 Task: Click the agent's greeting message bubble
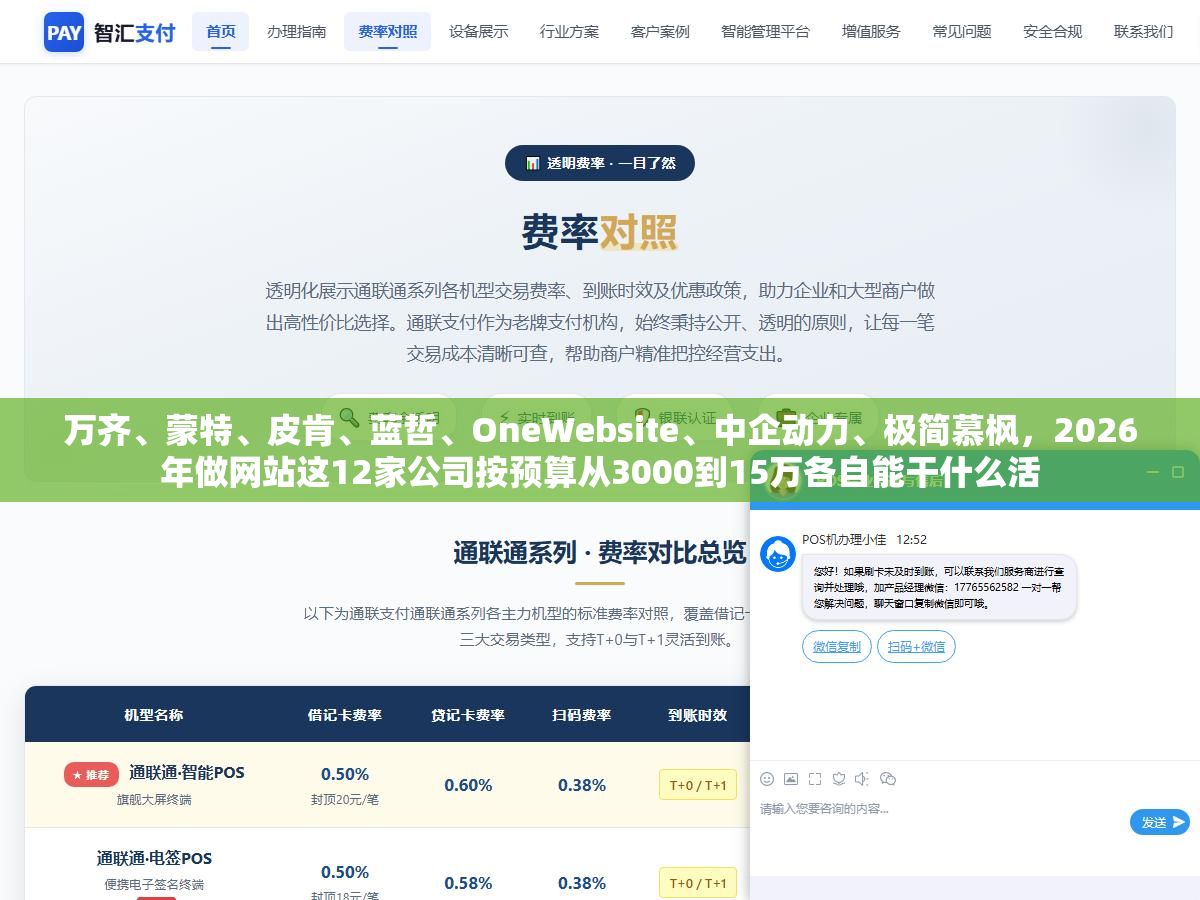(939, 587)
